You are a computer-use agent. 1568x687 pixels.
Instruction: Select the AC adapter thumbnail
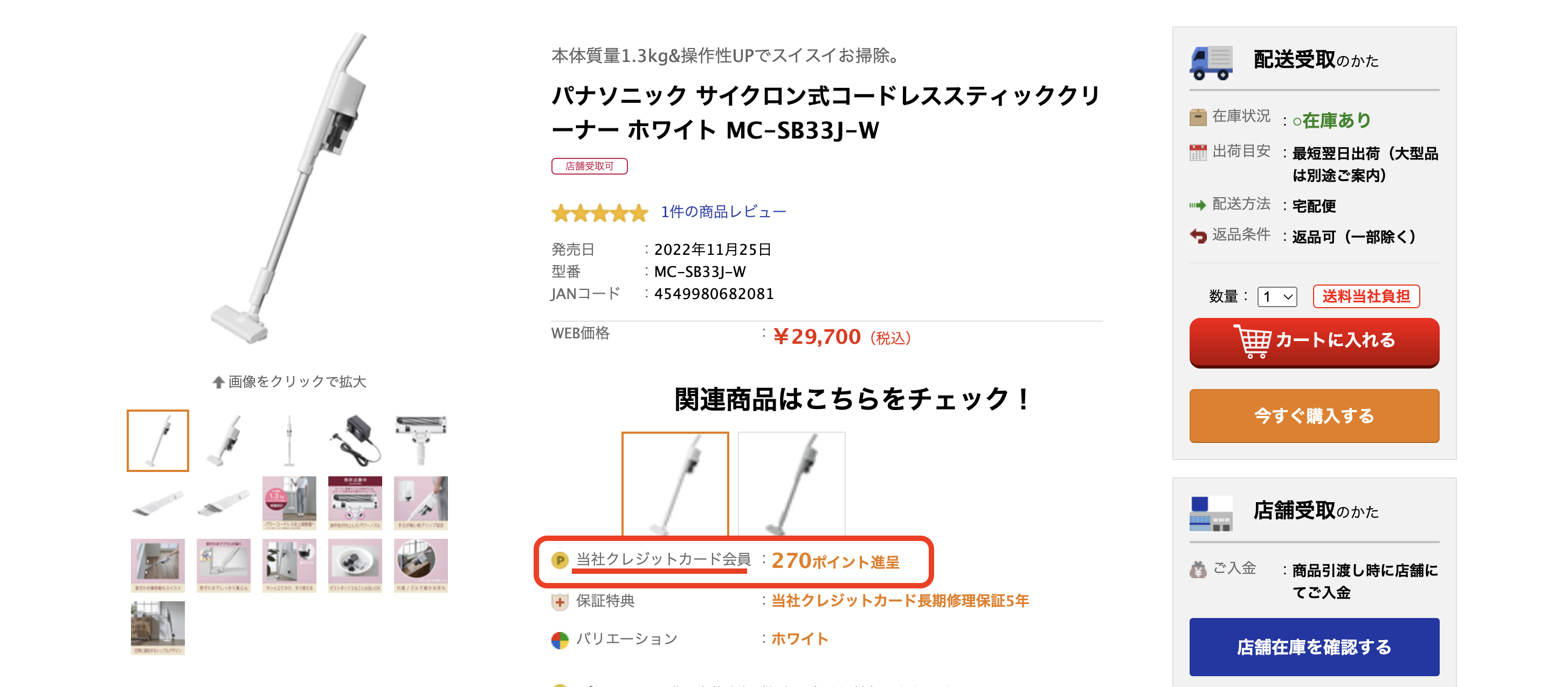pos(355,440)
